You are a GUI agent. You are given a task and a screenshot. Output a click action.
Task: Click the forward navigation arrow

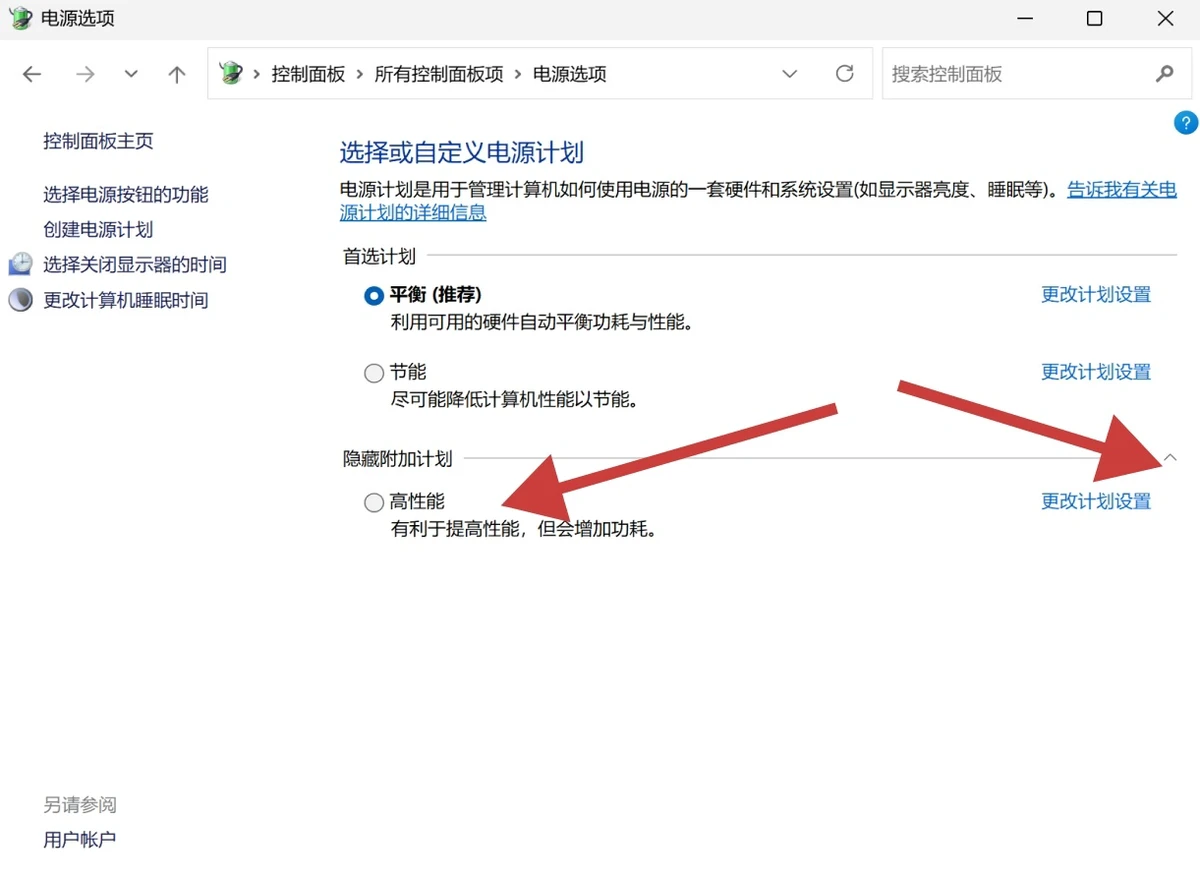tap(85, 74)
